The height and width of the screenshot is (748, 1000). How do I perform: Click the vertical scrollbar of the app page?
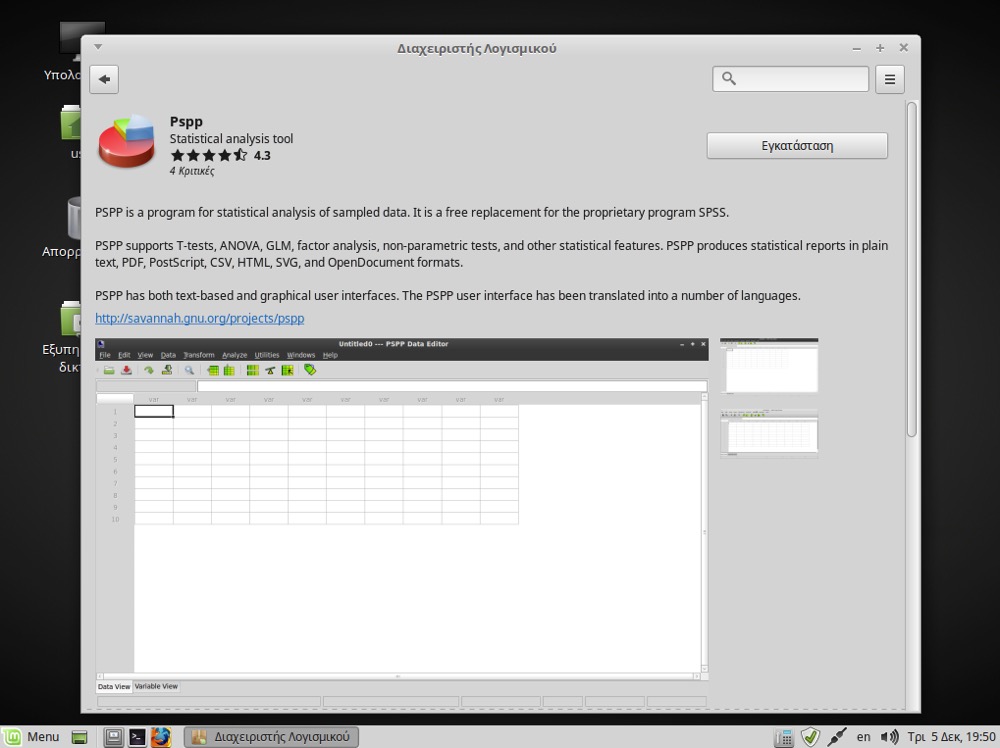[x=912, y=269]
